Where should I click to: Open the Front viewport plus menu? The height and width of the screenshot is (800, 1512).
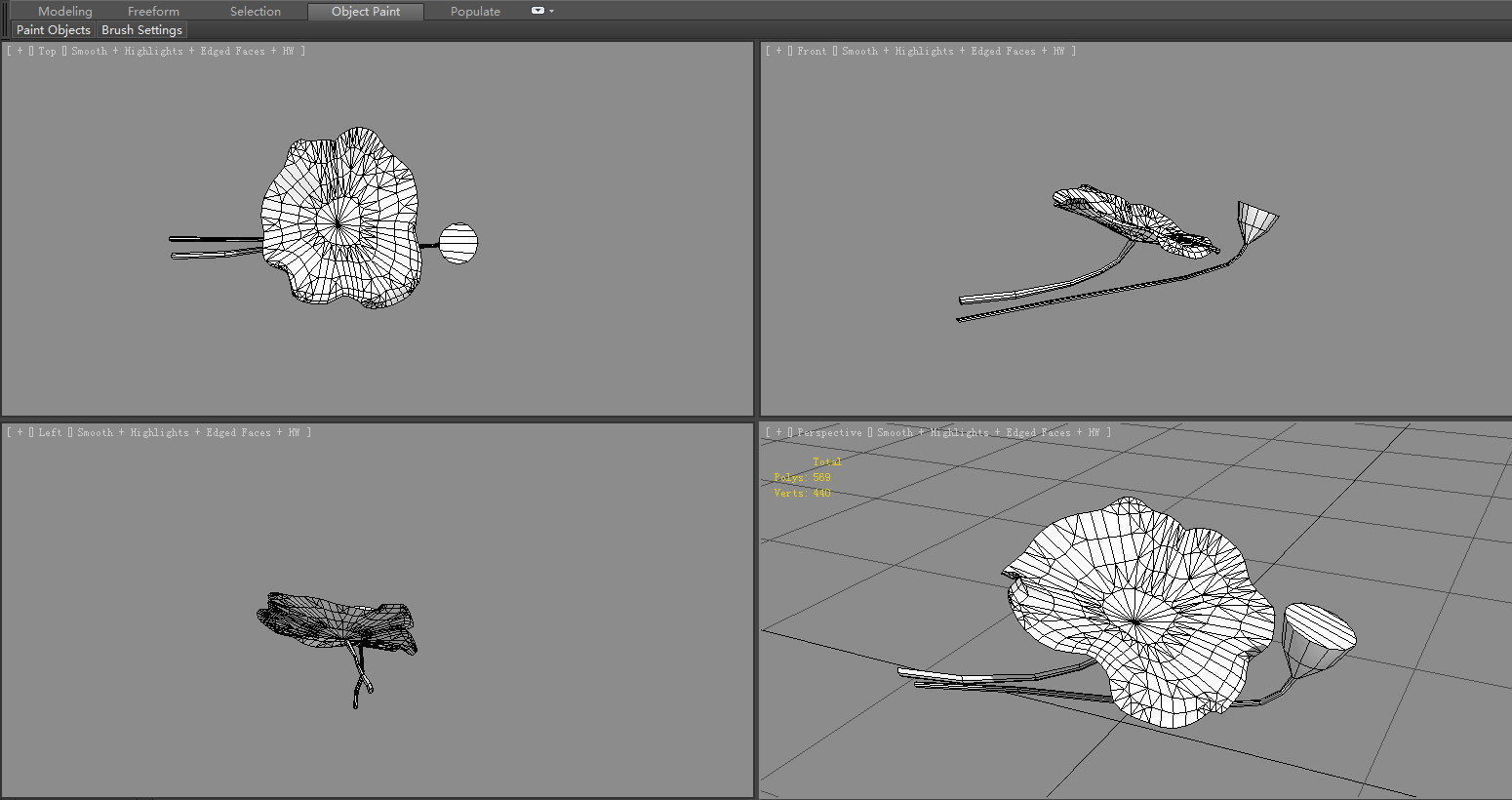(x=778, y=51)
